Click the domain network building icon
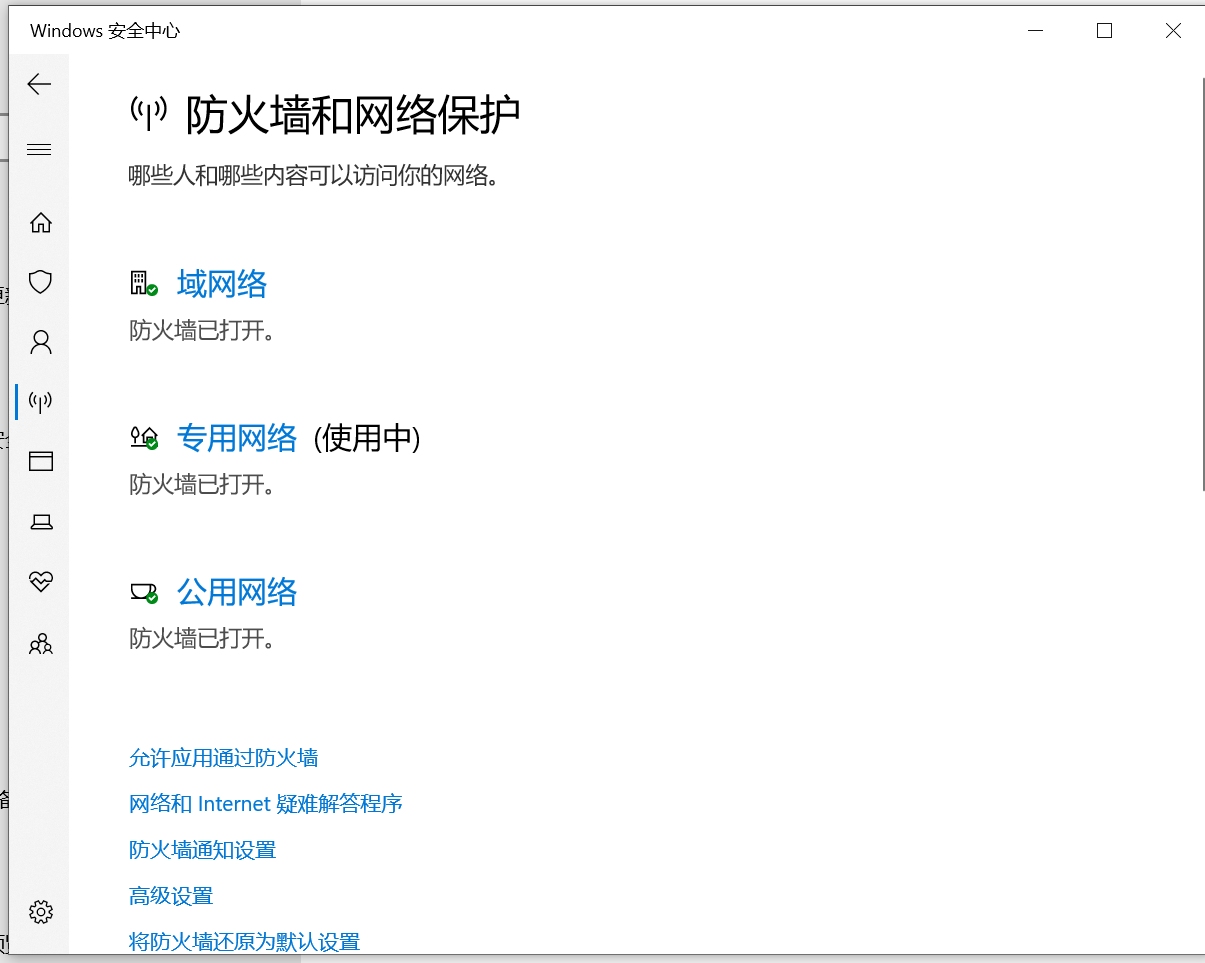Viewport: 1205px width, 963px height. [144, 284]
